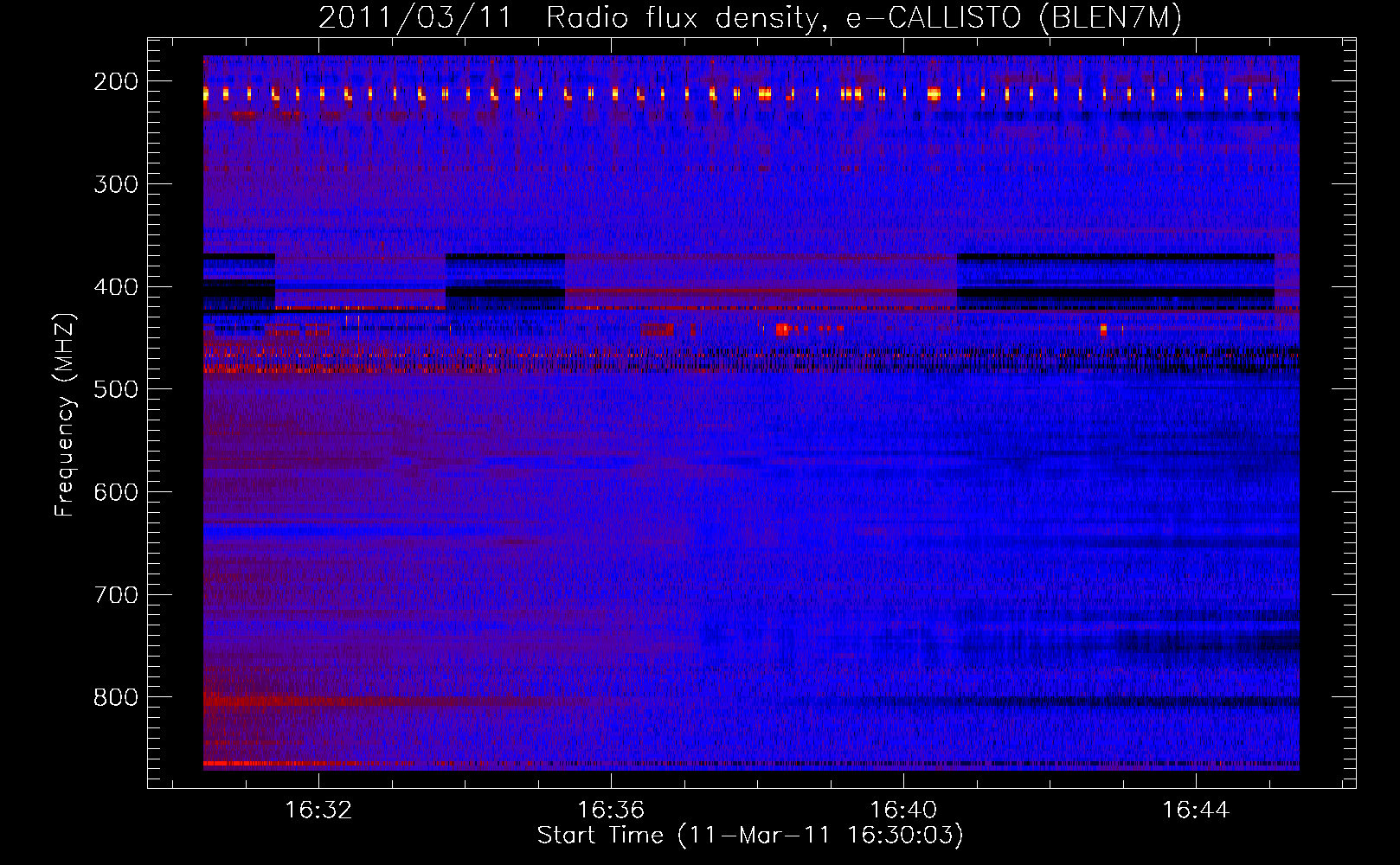Click the "Frequency (MHZ)" axis label
Image resolution: width=1400 pixels, height=865 pixels.
65,414
